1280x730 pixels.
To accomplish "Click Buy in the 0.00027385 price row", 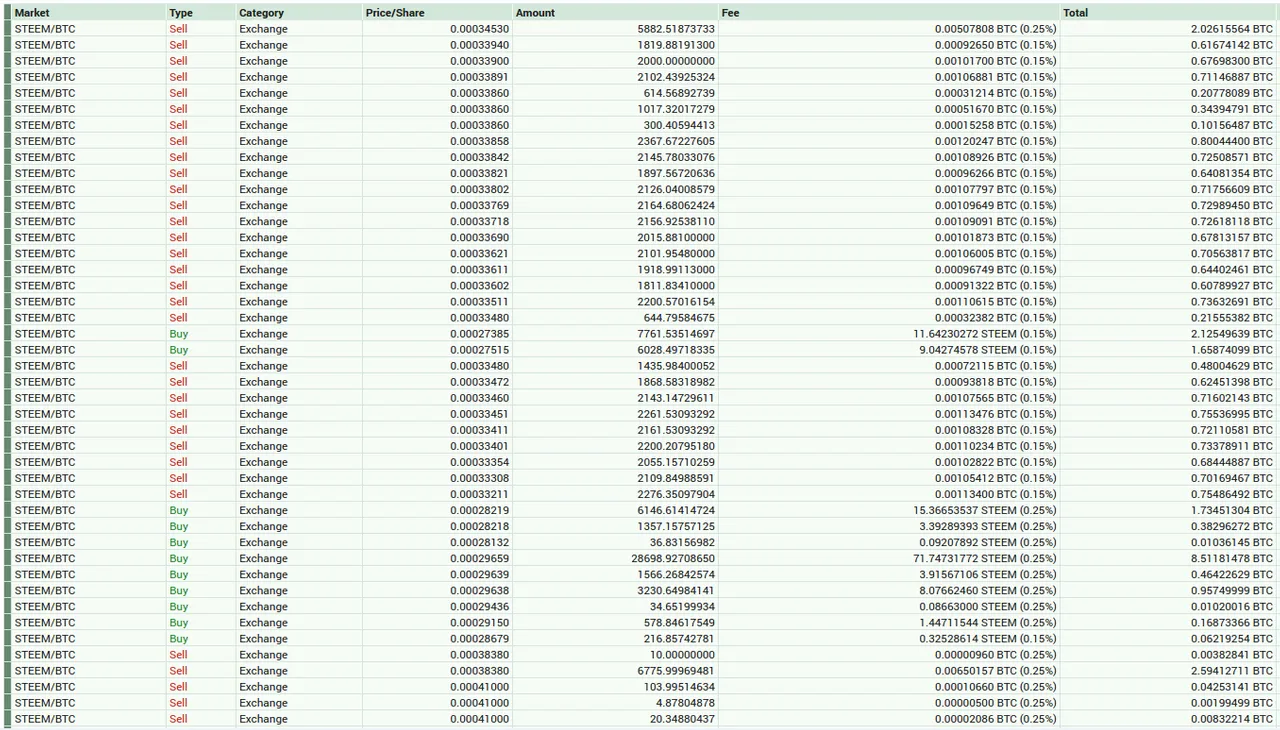I will [x=178, y=334].
